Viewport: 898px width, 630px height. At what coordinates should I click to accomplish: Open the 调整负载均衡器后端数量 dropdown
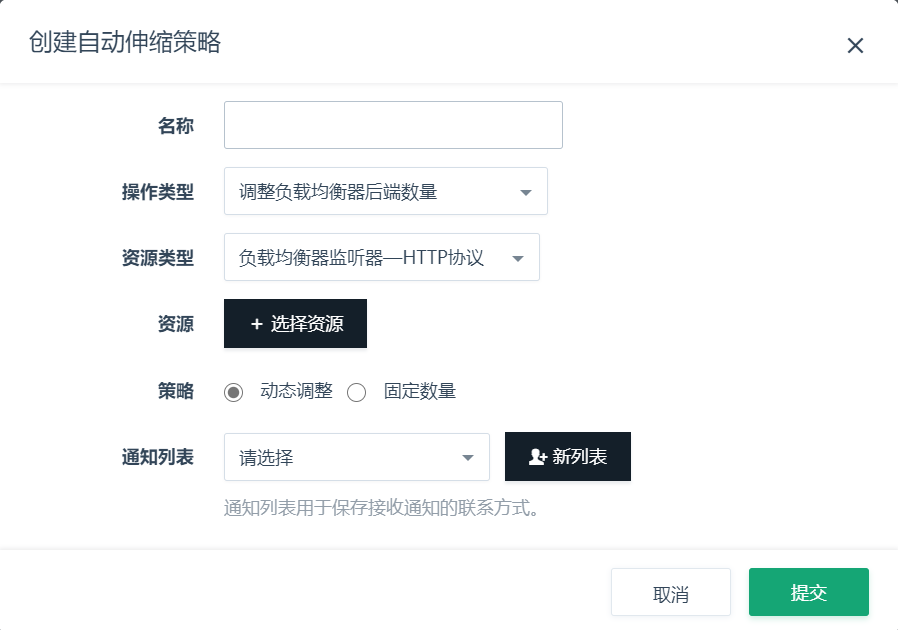[385, 191]
